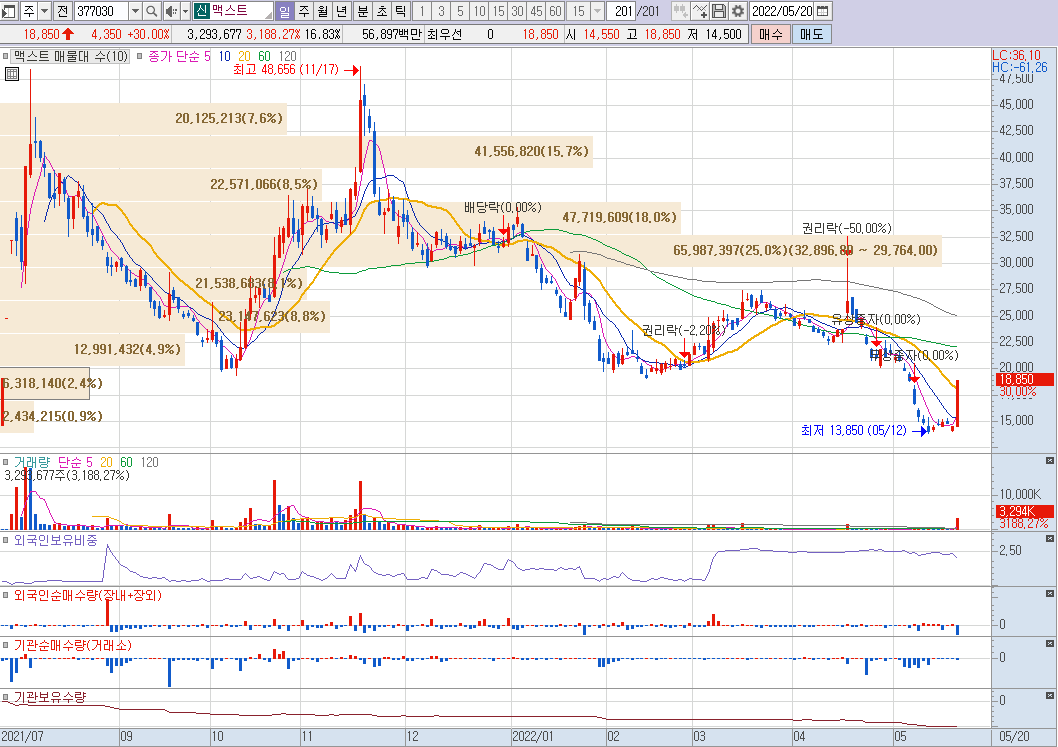
Task: Select the 년 (yearly) period tab
Action: click(x=341, y=11)
